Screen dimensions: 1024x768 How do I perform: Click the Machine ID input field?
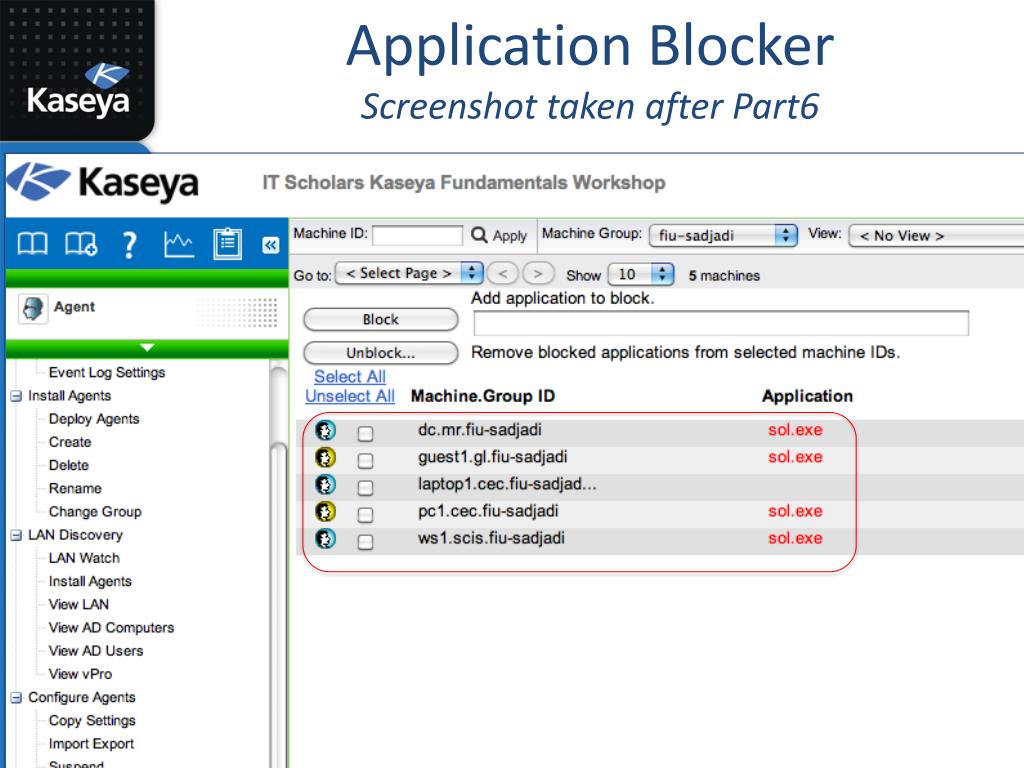coord(417,235)
